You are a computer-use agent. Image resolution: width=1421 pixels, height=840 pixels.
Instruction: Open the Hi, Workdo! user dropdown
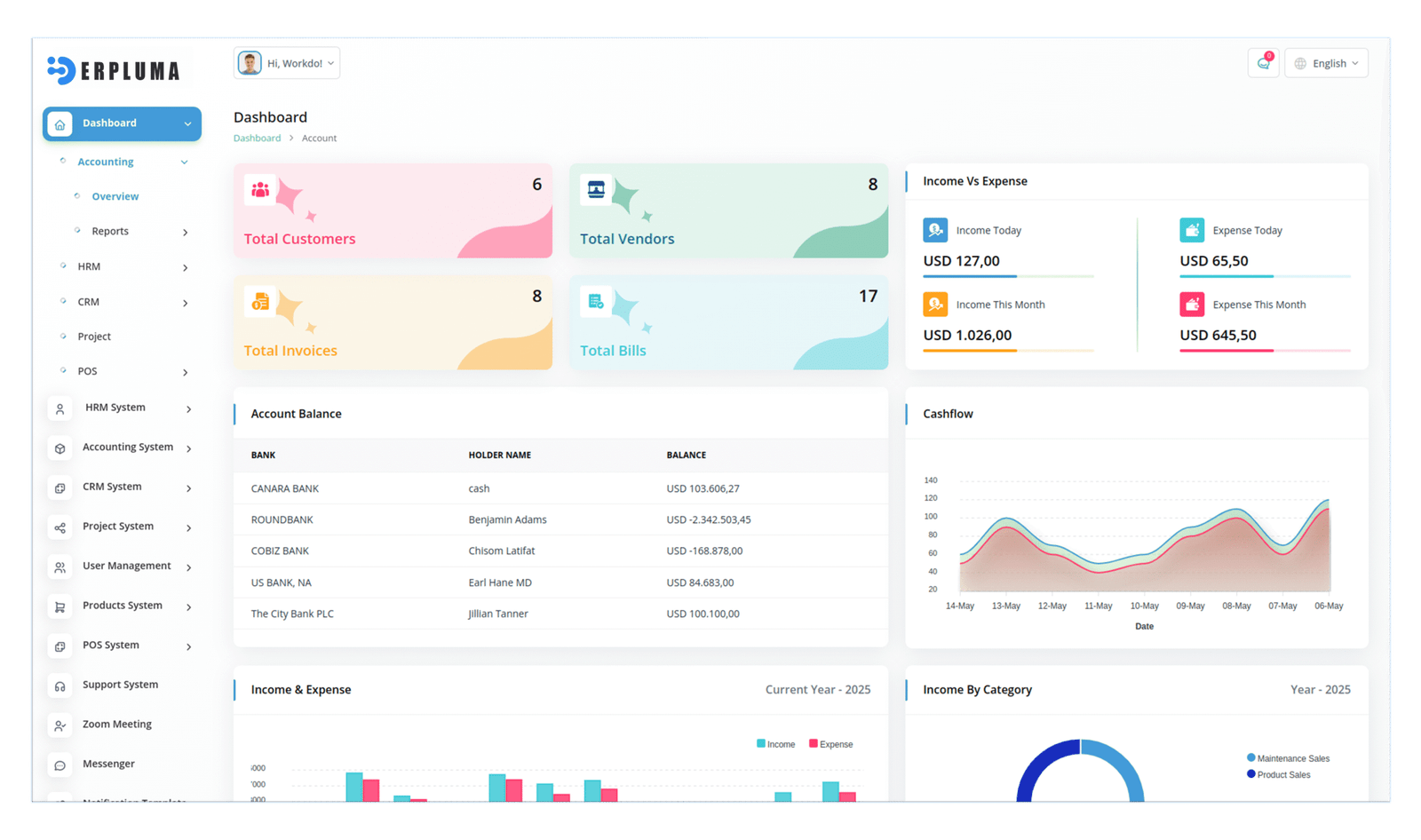[x=287, y=63]
